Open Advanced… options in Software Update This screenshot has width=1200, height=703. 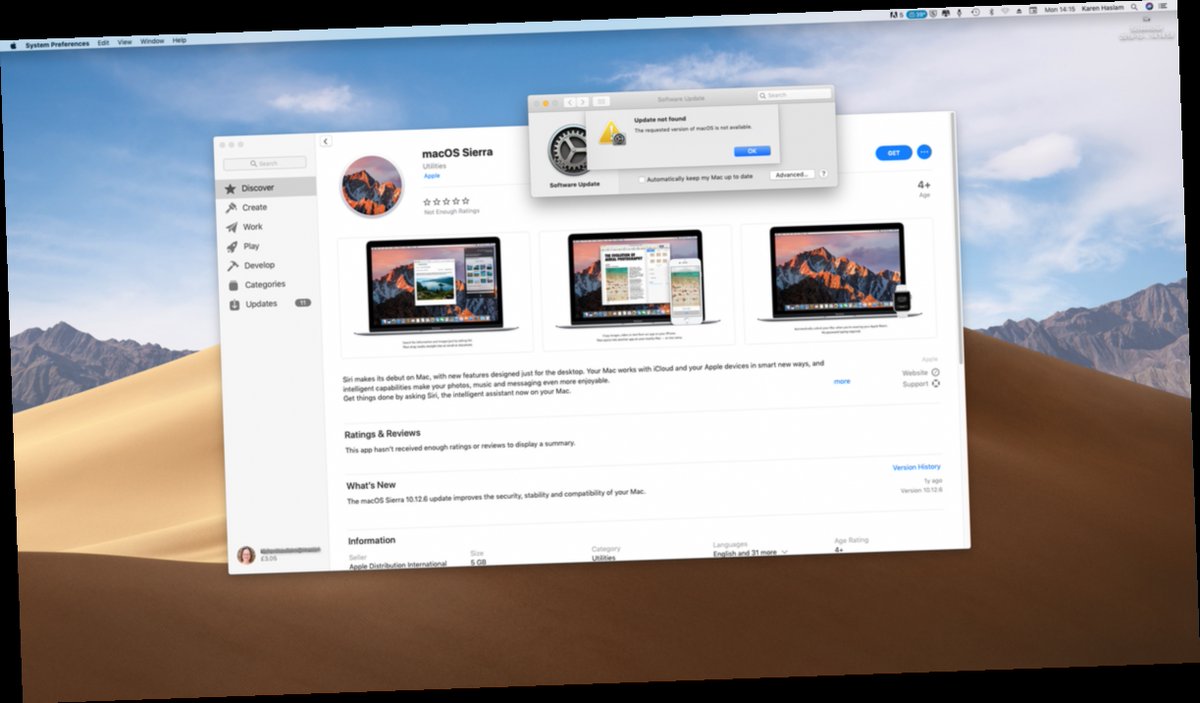791,174
